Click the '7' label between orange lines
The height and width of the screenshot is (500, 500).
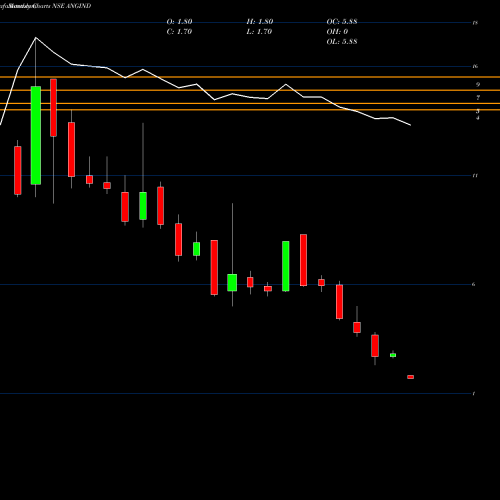(x=478, y=98)
